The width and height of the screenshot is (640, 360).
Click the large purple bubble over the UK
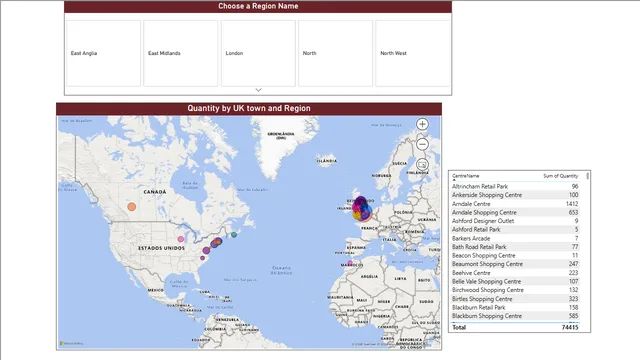click(x=360, y=202)
